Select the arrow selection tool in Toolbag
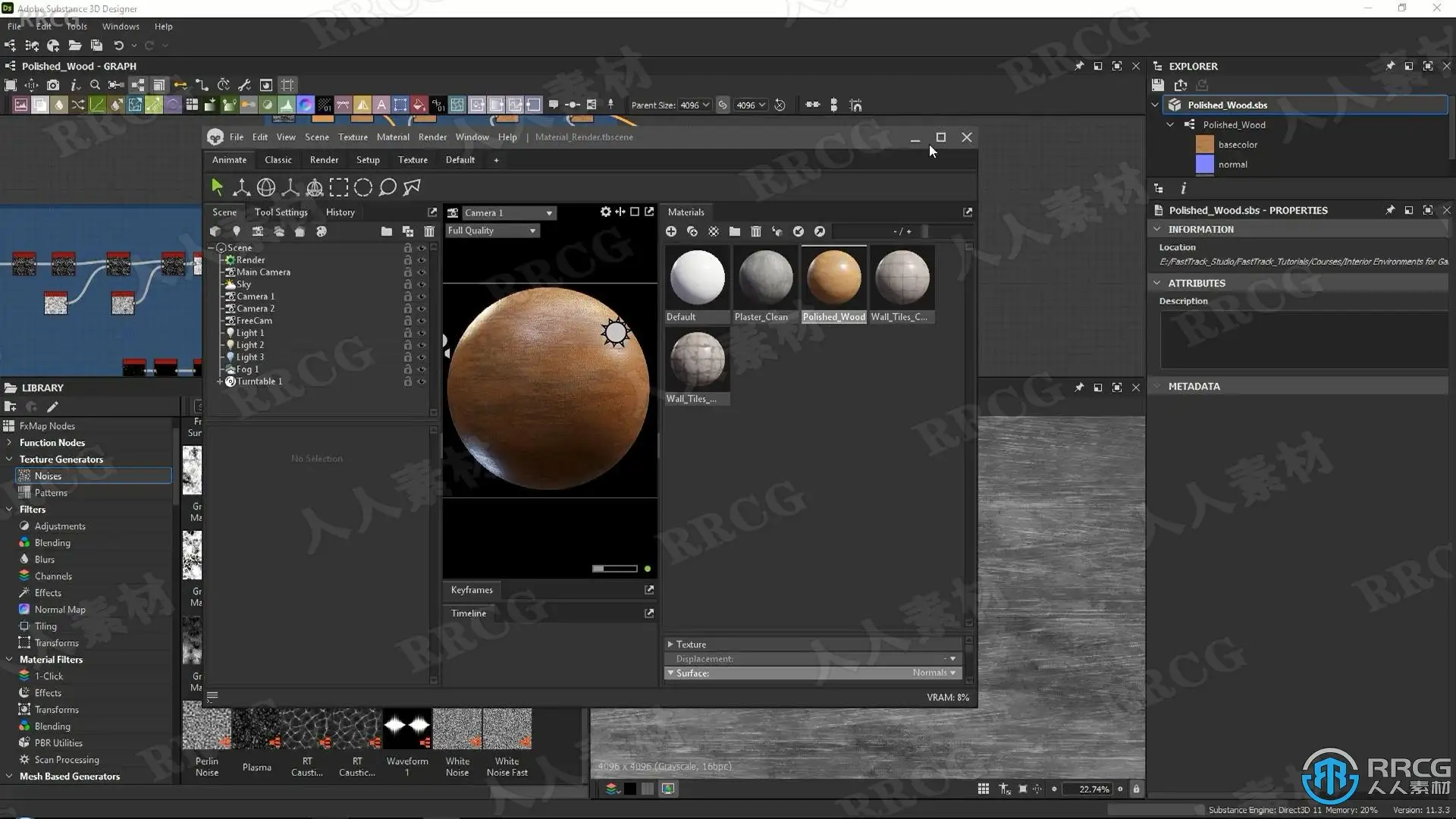Screen dimensions: 1456x819 click(x=217, y=187)
